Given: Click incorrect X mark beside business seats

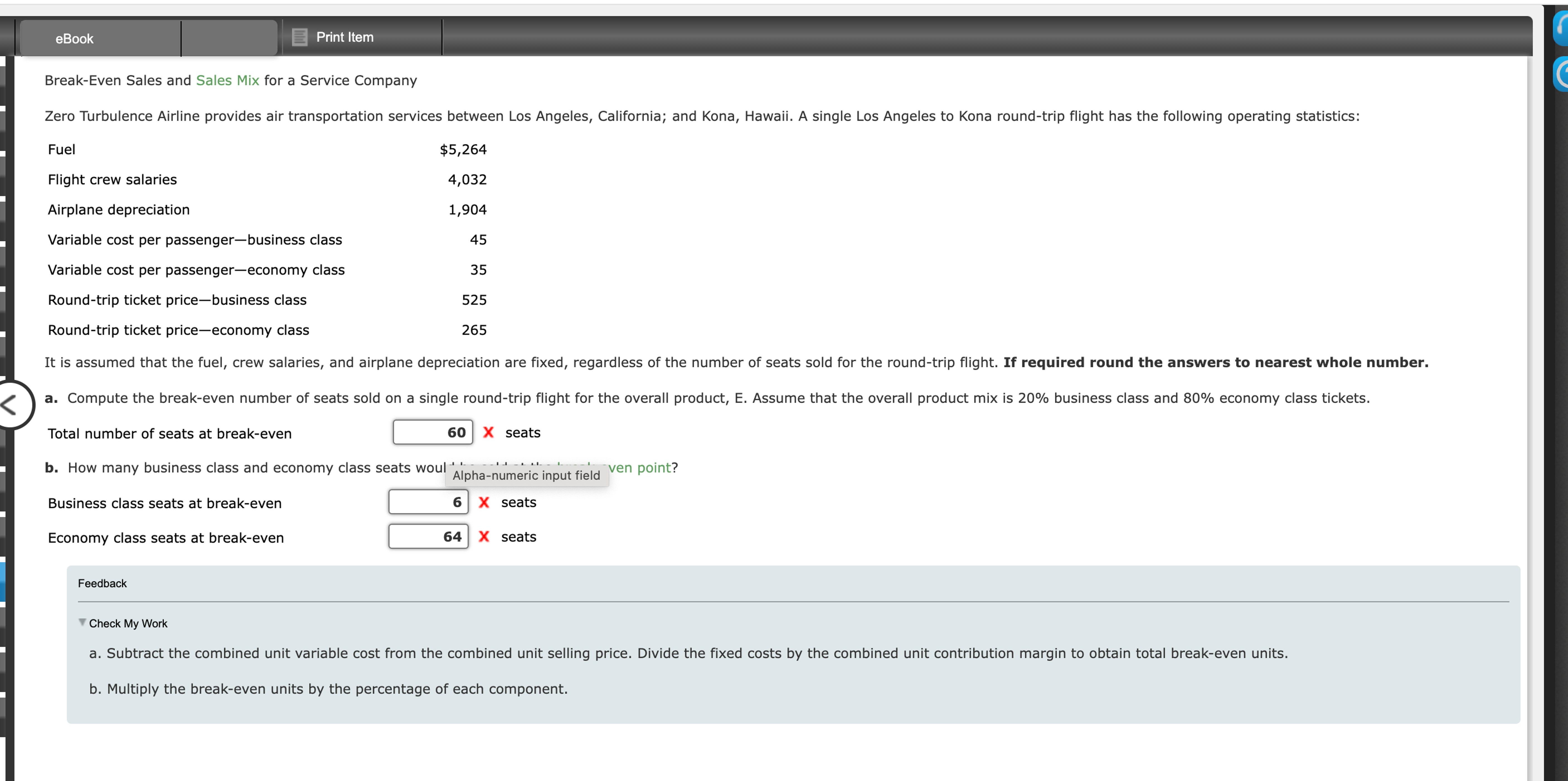Looking at the screenshot, I should [484, 502].
